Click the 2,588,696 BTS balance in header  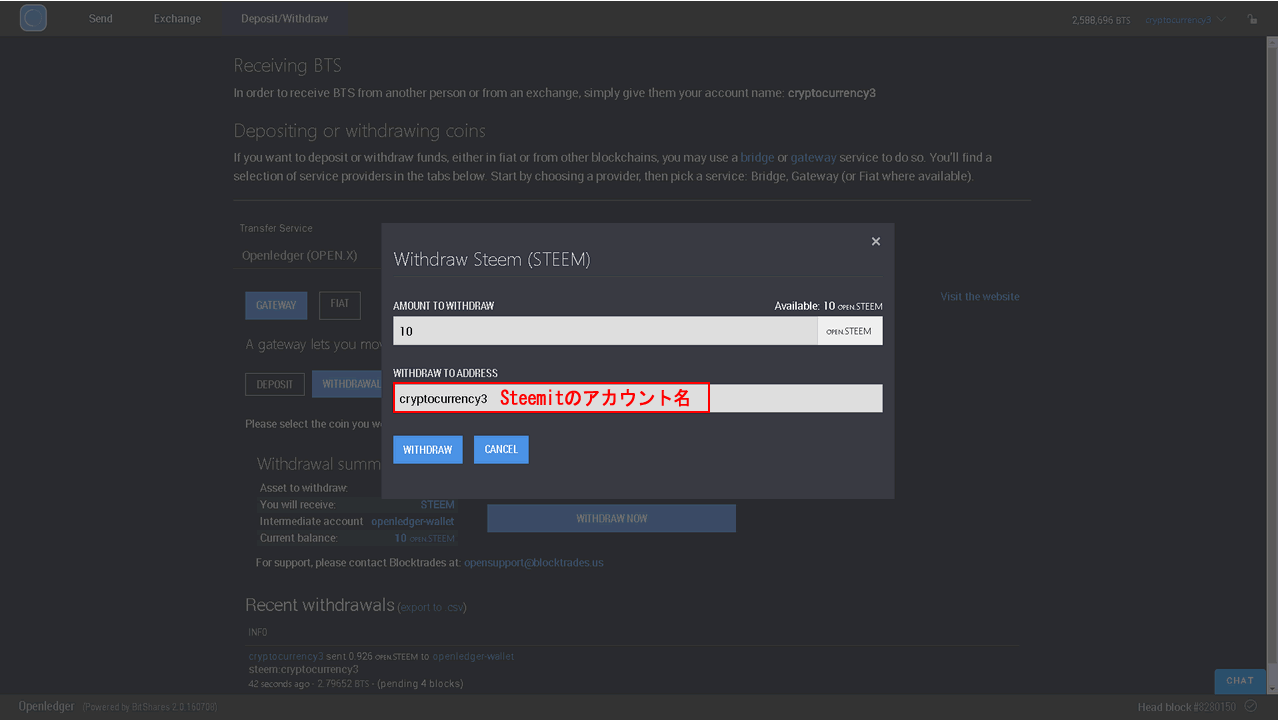click(x=1103, y=19)
